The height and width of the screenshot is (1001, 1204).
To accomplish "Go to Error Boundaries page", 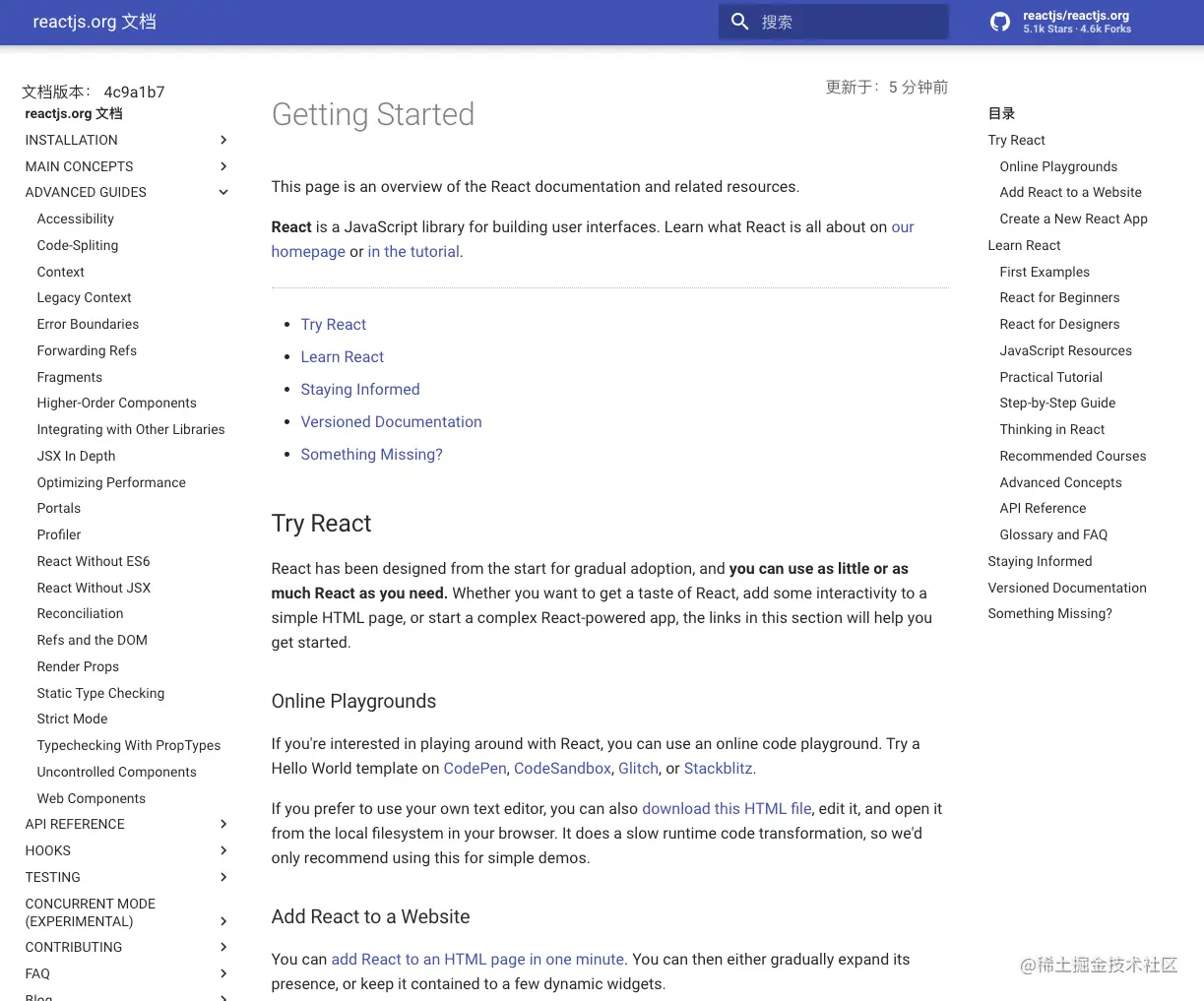I will (88, 324).
